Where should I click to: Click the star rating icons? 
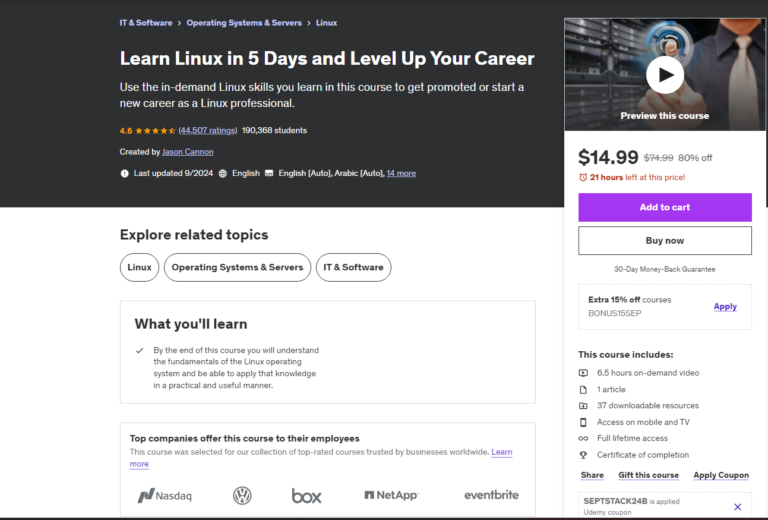[155, 131]
